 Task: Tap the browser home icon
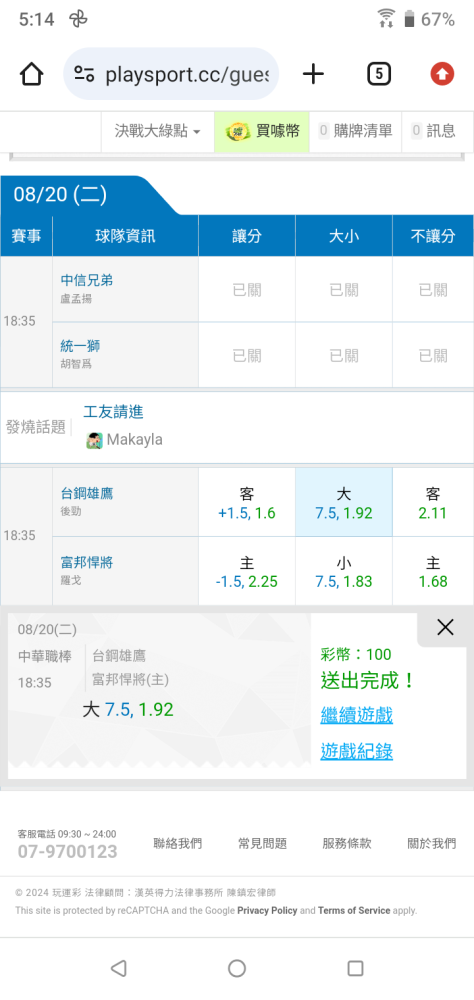pos(31,75)
